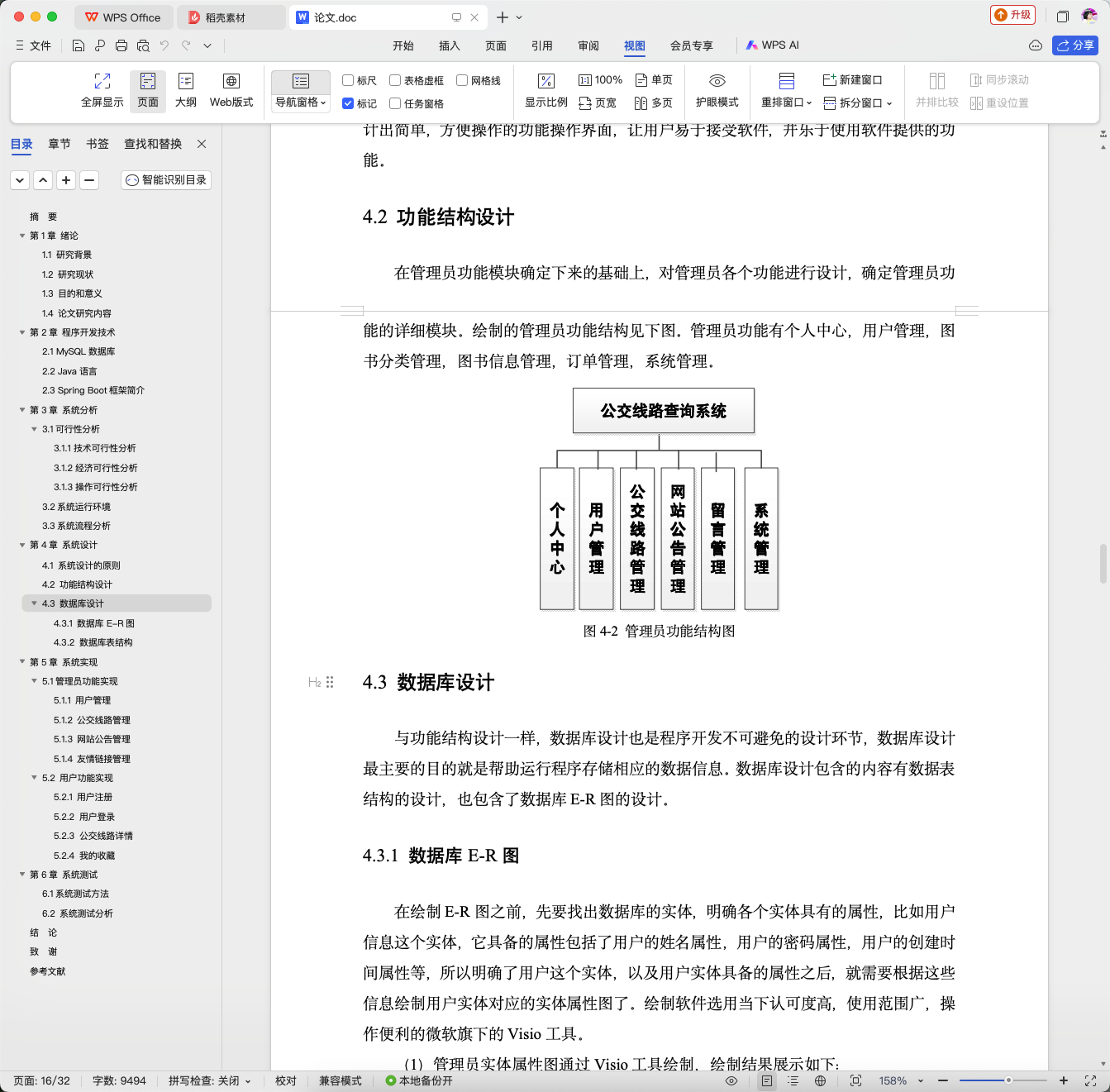Screen dimensions: 1110x1092
Task: Click the fit-page icon in status bar
Action: (x=855, y=1080)
